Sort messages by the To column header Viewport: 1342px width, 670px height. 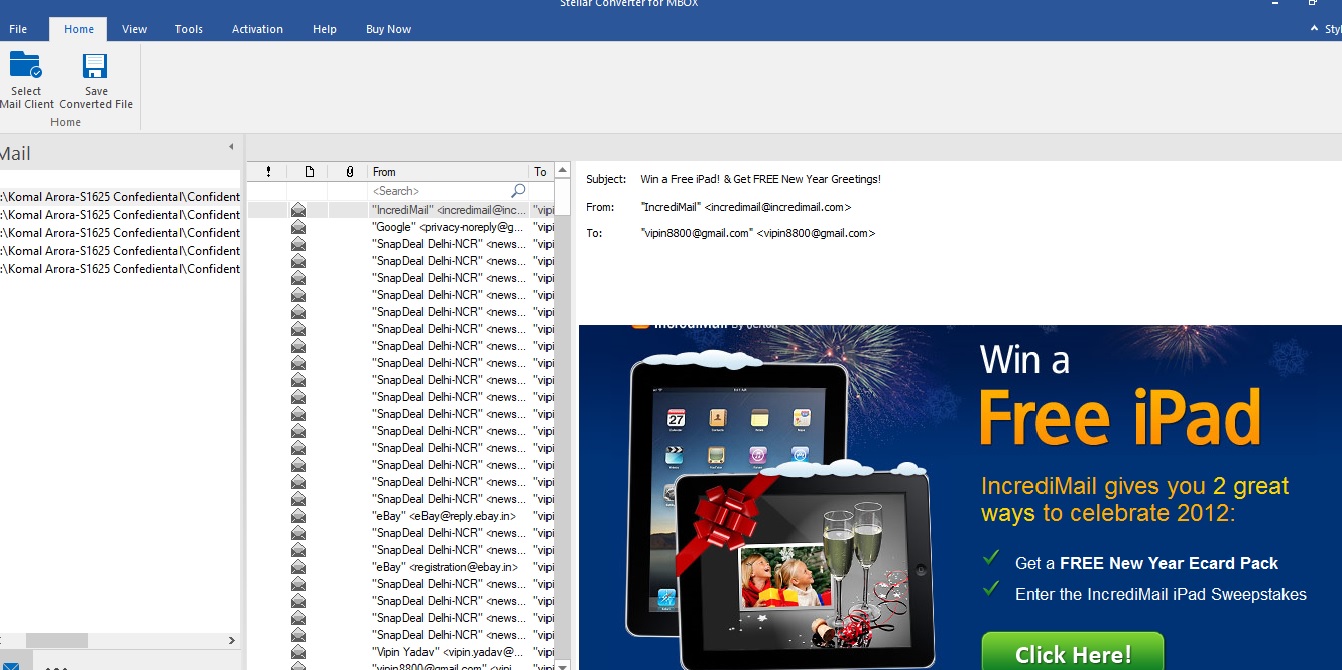coord(541,172)
